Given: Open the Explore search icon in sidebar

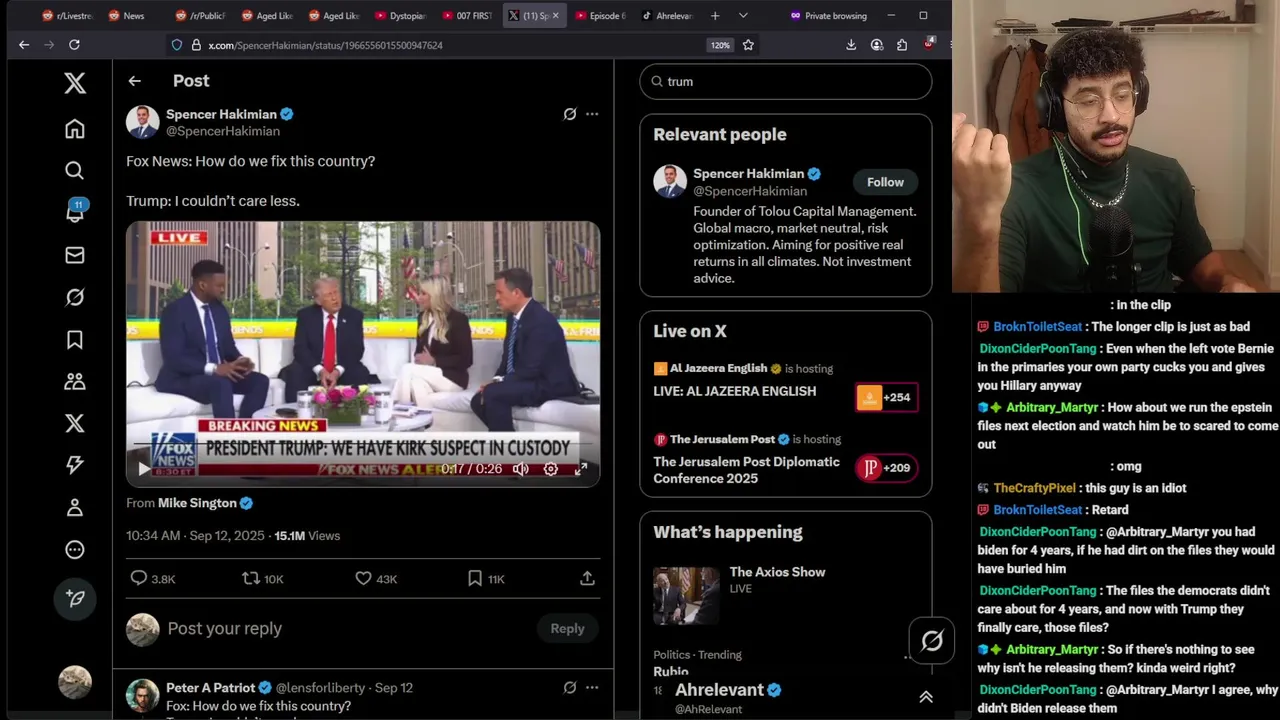Looking at the screenshot, I should click(75, 171).
